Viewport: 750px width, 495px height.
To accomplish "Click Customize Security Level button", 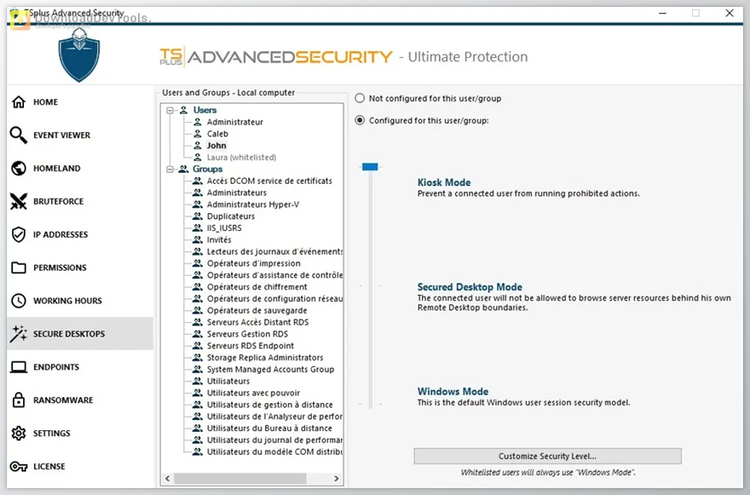I will click(548, 456).
